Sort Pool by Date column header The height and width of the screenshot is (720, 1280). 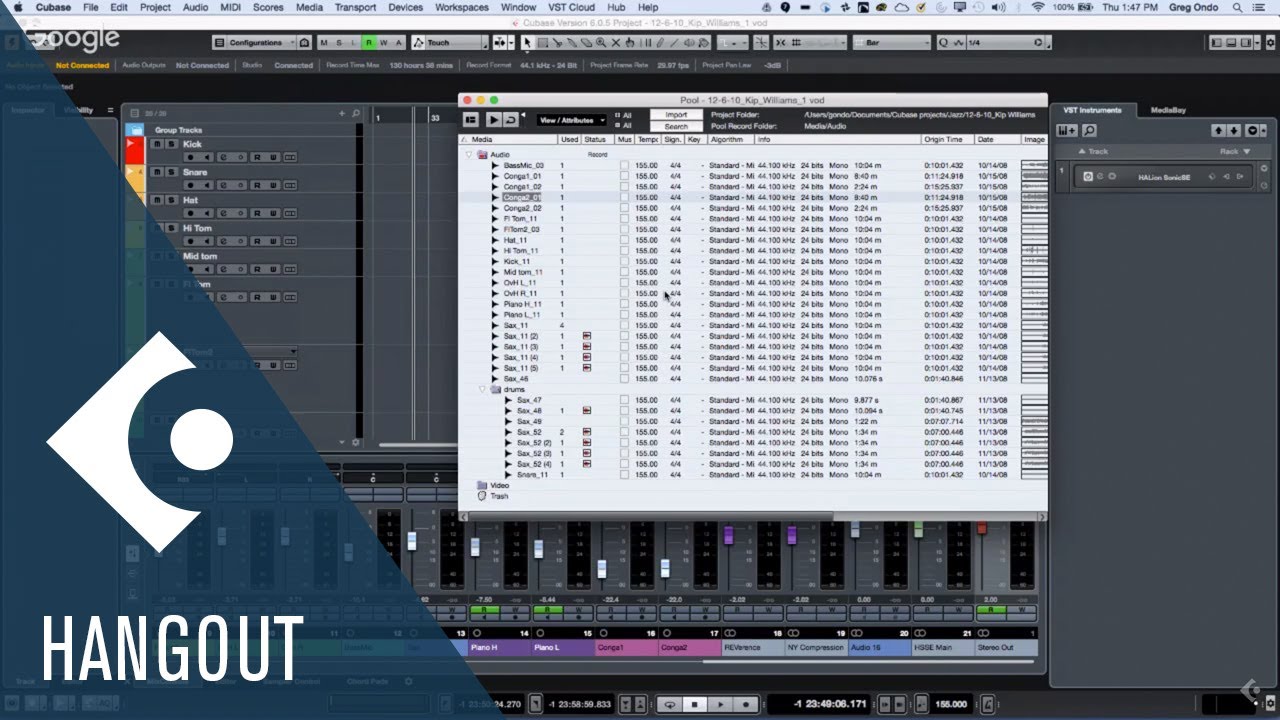997,140
